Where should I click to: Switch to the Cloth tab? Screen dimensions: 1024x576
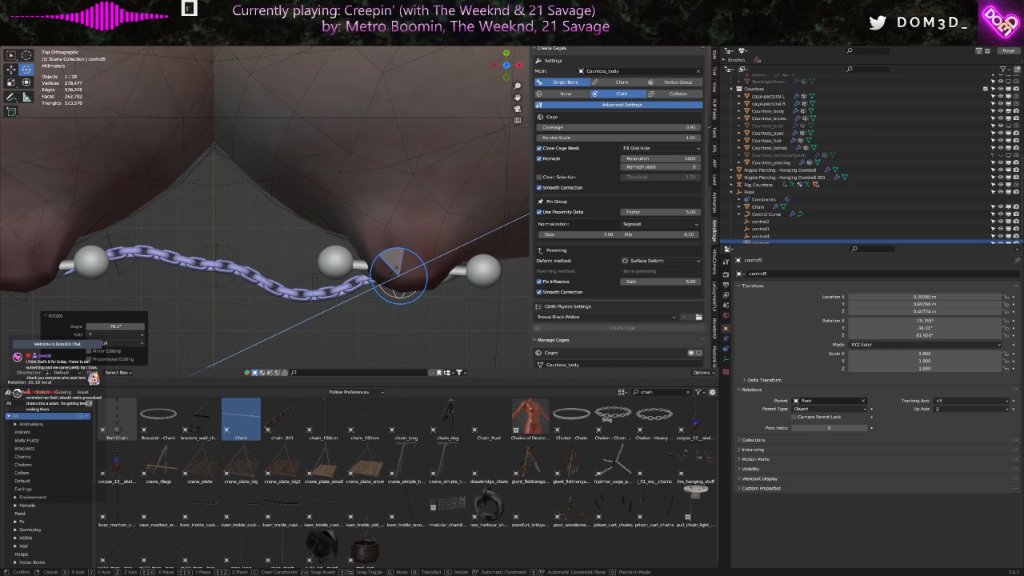618,93
